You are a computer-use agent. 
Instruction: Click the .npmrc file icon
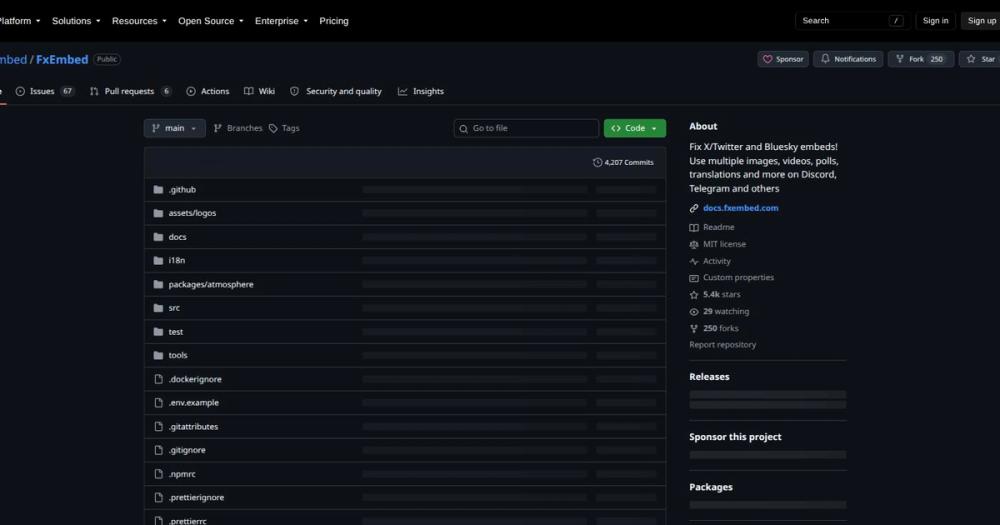click(158, 474)
